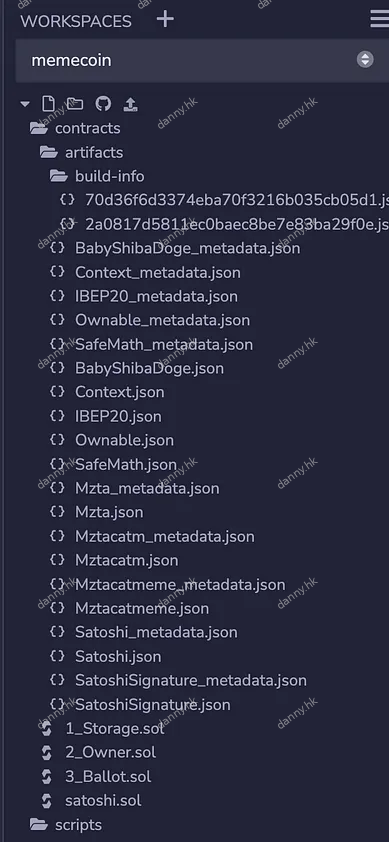Click the upload file icon
This screenshot has height=842, width=389.
[131, 104]
